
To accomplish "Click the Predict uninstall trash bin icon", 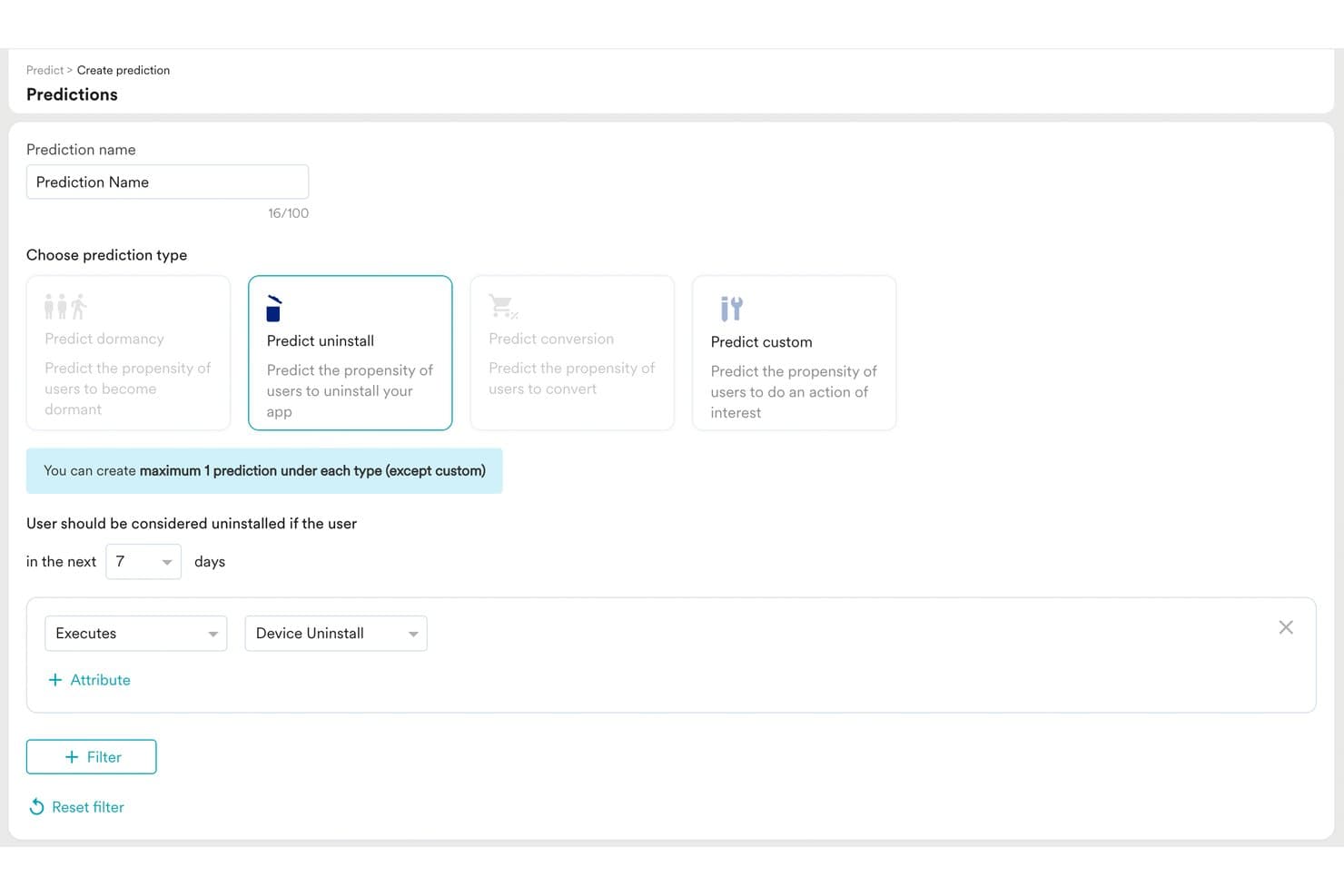I will tap(274, 309).
